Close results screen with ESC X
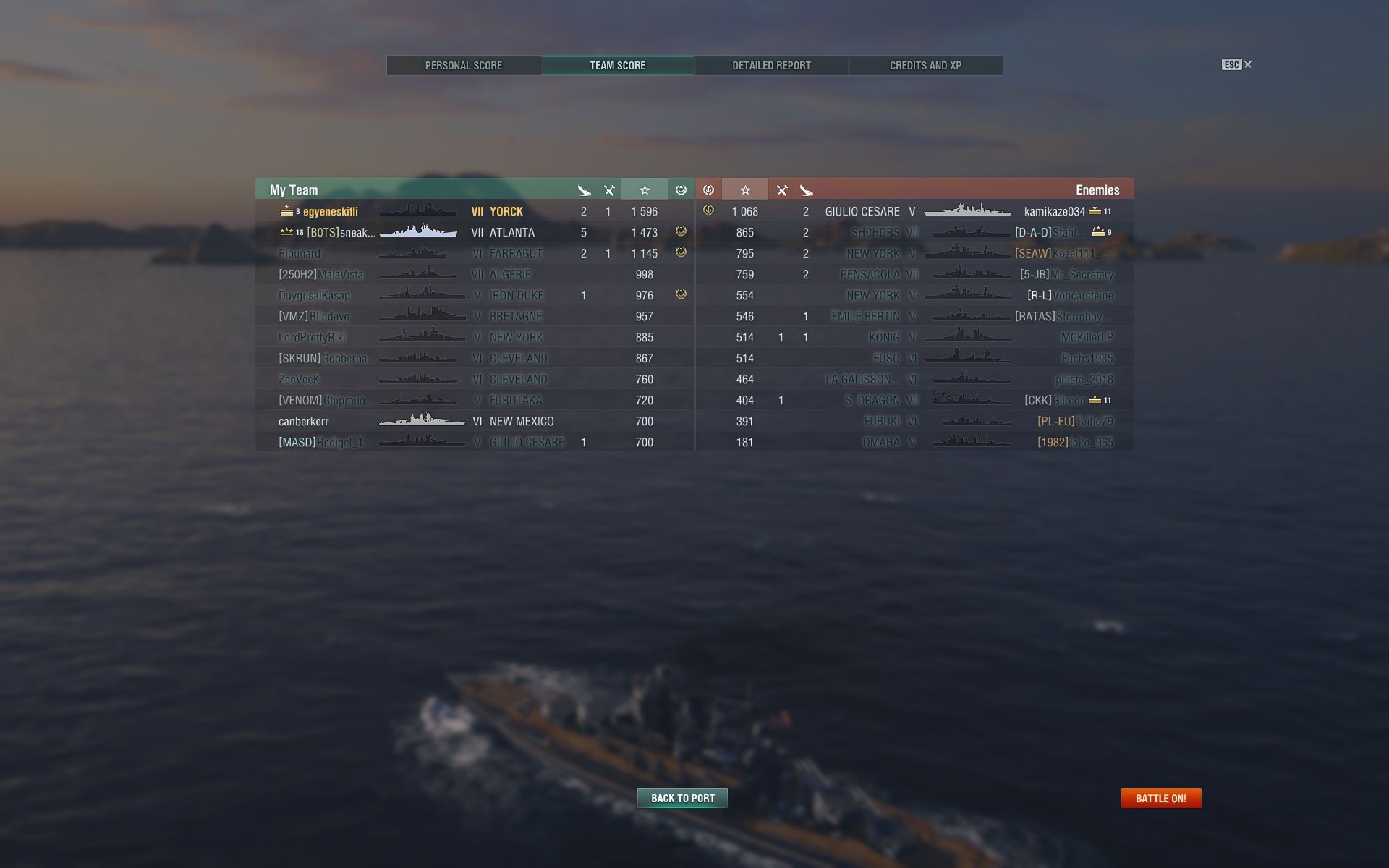Image resolution: width=1389 pixels, height=868 pixels. (x=1237, y=64)
